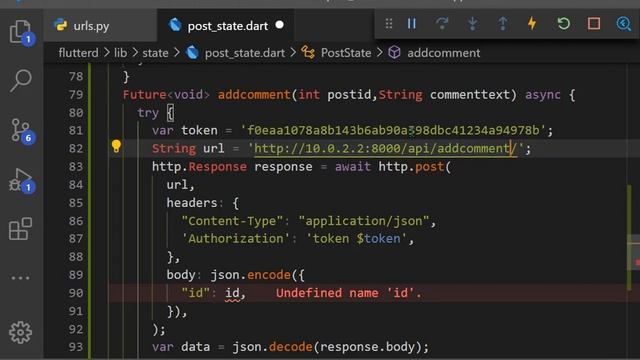Click line number 83 in the gutter
Viewport: 640px width, 360px height.
click(76, 167)
